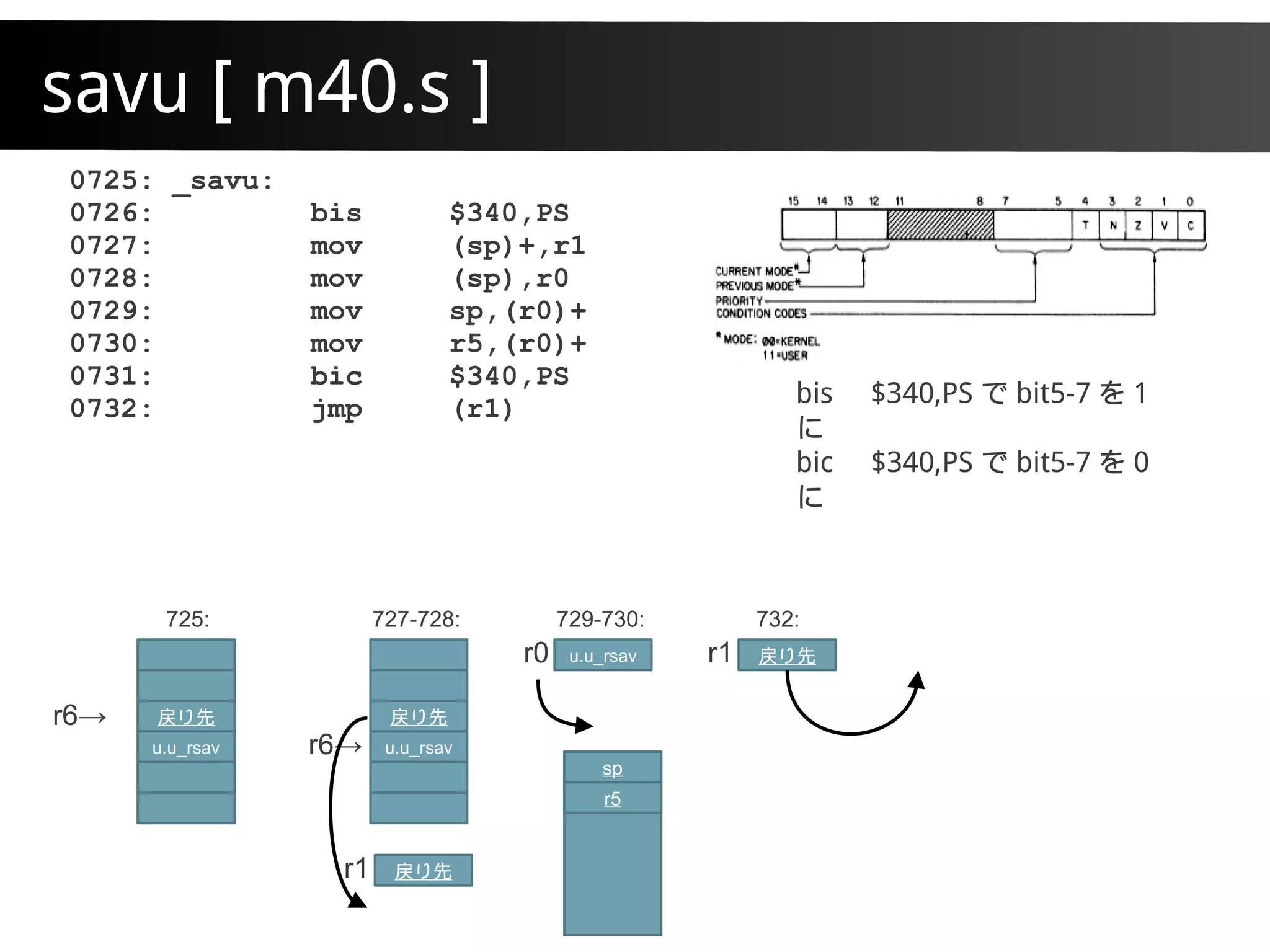This screenshot has width=1270, height=952.
Task: Select 'bic $340,PS' on line 0731
Action: pos(439,376)
